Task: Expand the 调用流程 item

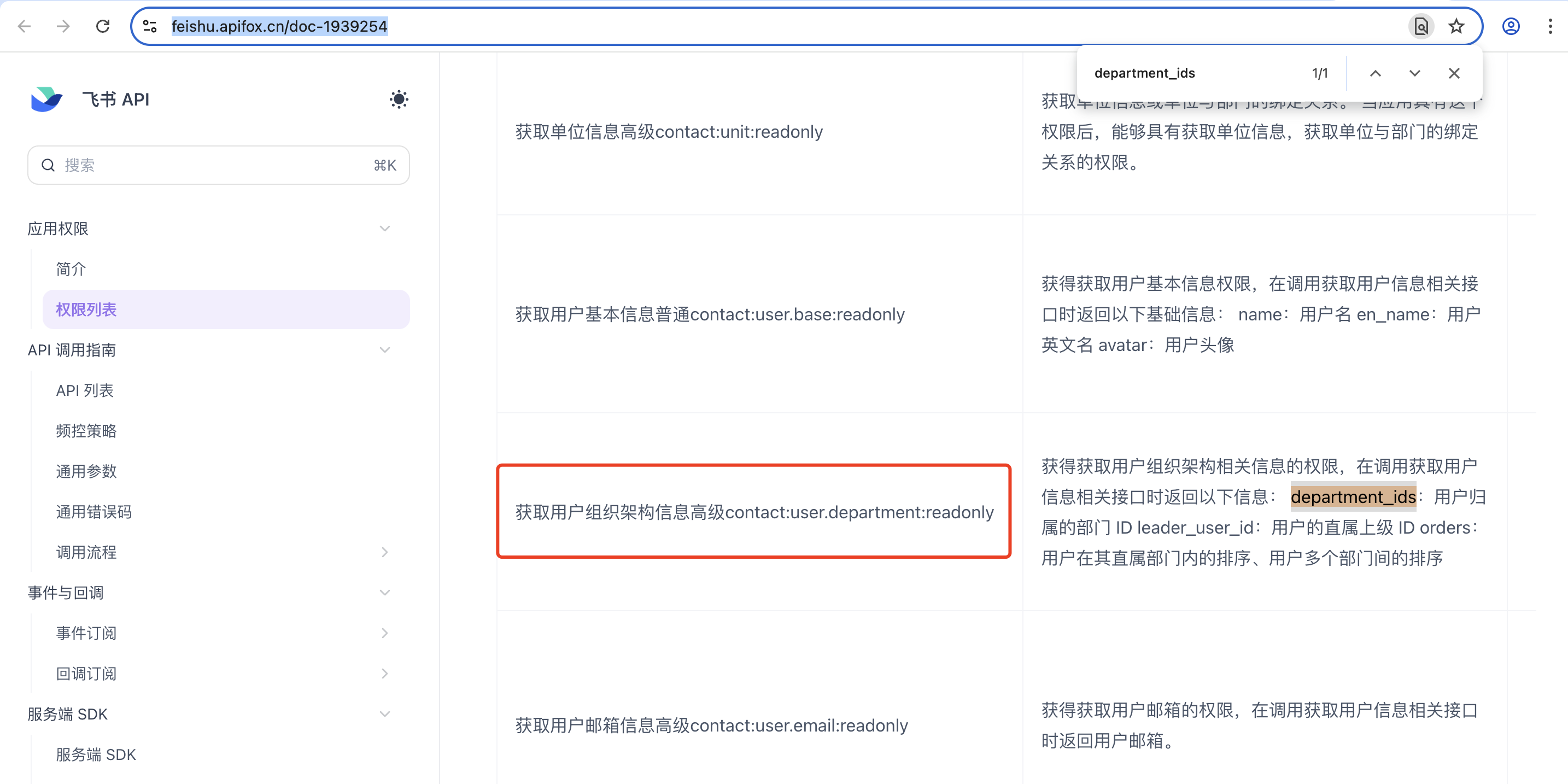Action: coord(385,552)
